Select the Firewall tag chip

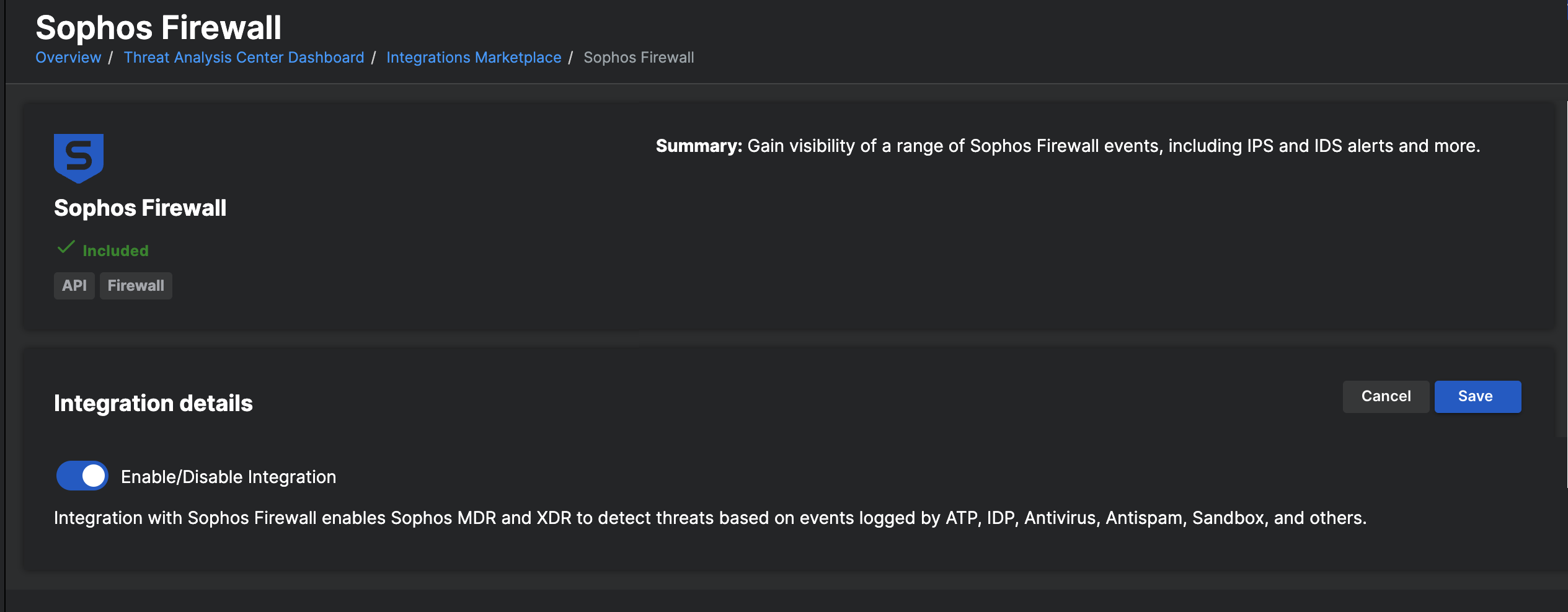136,286
